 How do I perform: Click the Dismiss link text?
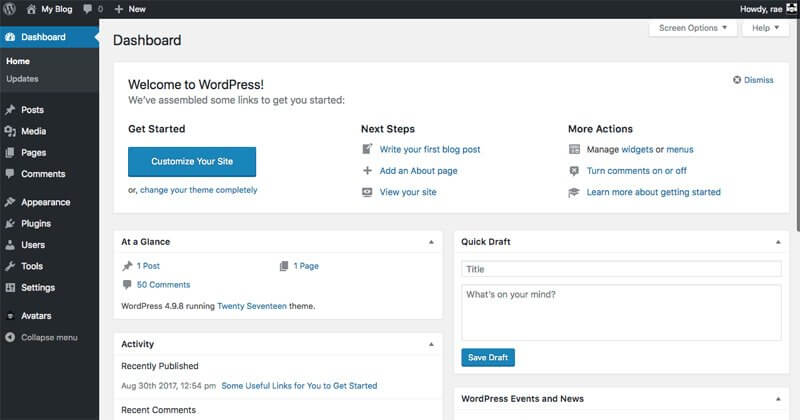click(x=758, y=80)
